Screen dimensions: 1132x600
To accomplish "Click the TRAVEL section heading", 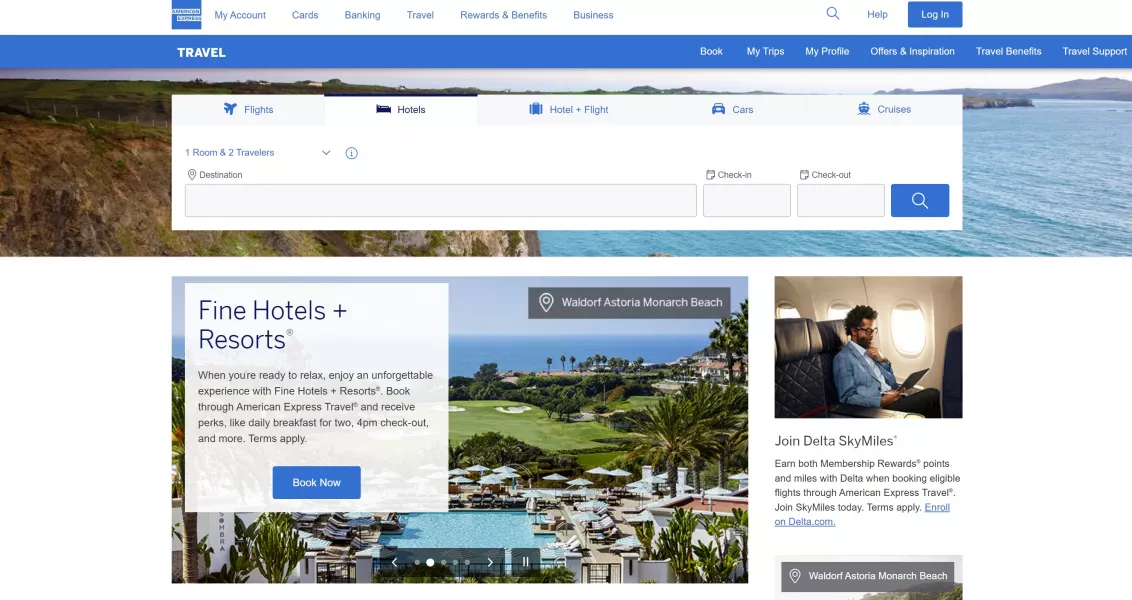I will coord(201,53).
